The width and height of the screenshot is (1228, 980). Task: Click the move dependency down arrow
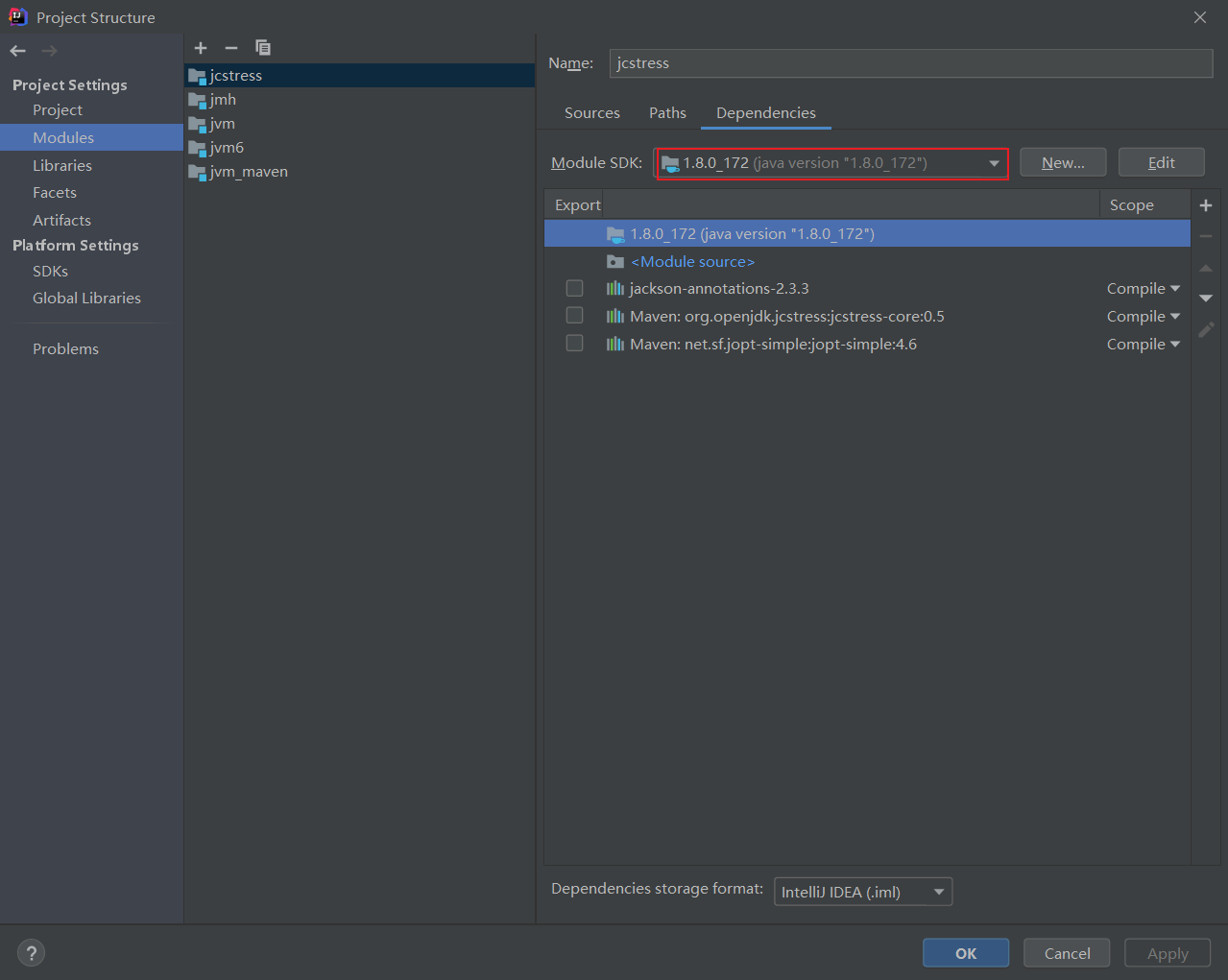(1206, 298)
